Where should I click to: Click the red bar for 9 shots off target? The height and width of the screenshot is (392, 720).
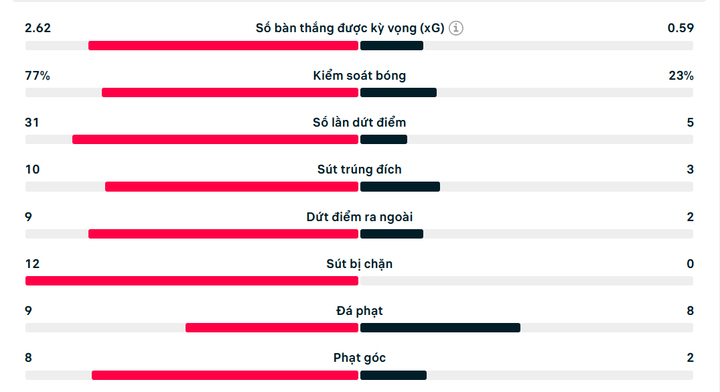(223, 234)
